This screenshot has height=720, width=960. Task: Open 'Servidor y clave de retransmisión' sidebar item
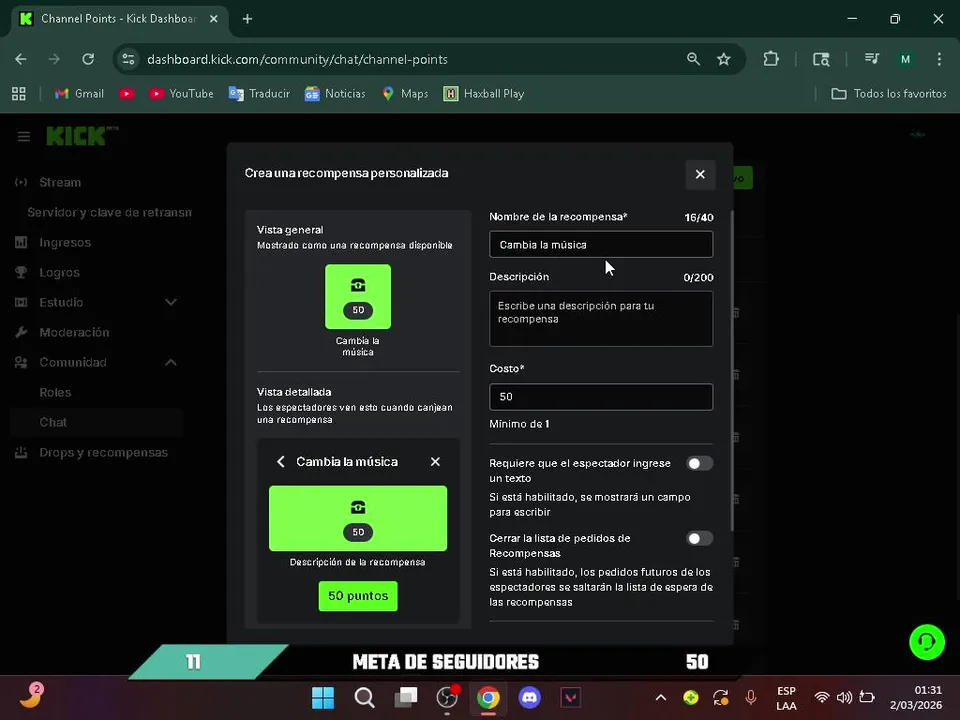(x=109, y=212)
